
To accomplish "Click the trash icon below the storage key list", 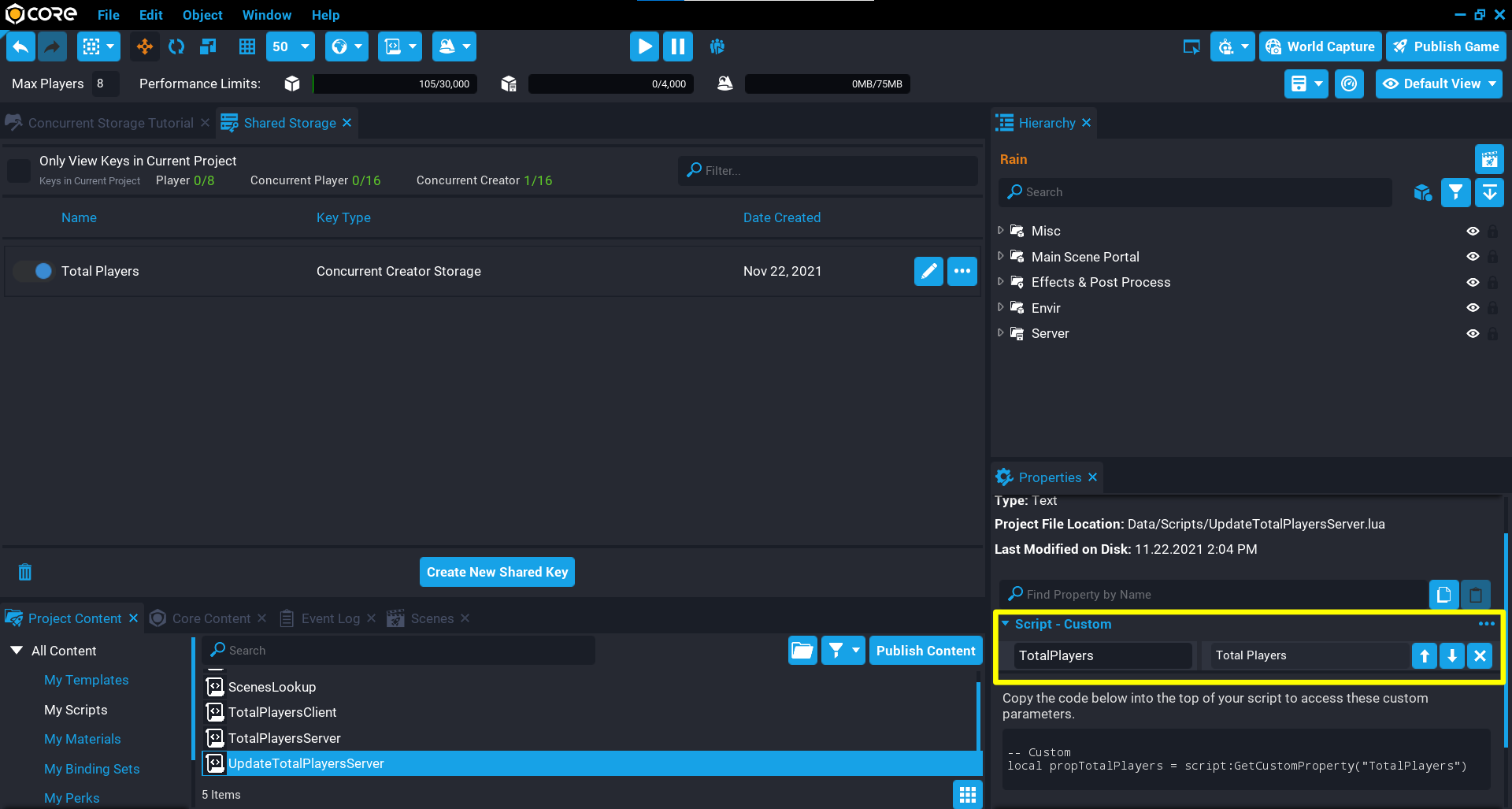I will coord(24,572).
